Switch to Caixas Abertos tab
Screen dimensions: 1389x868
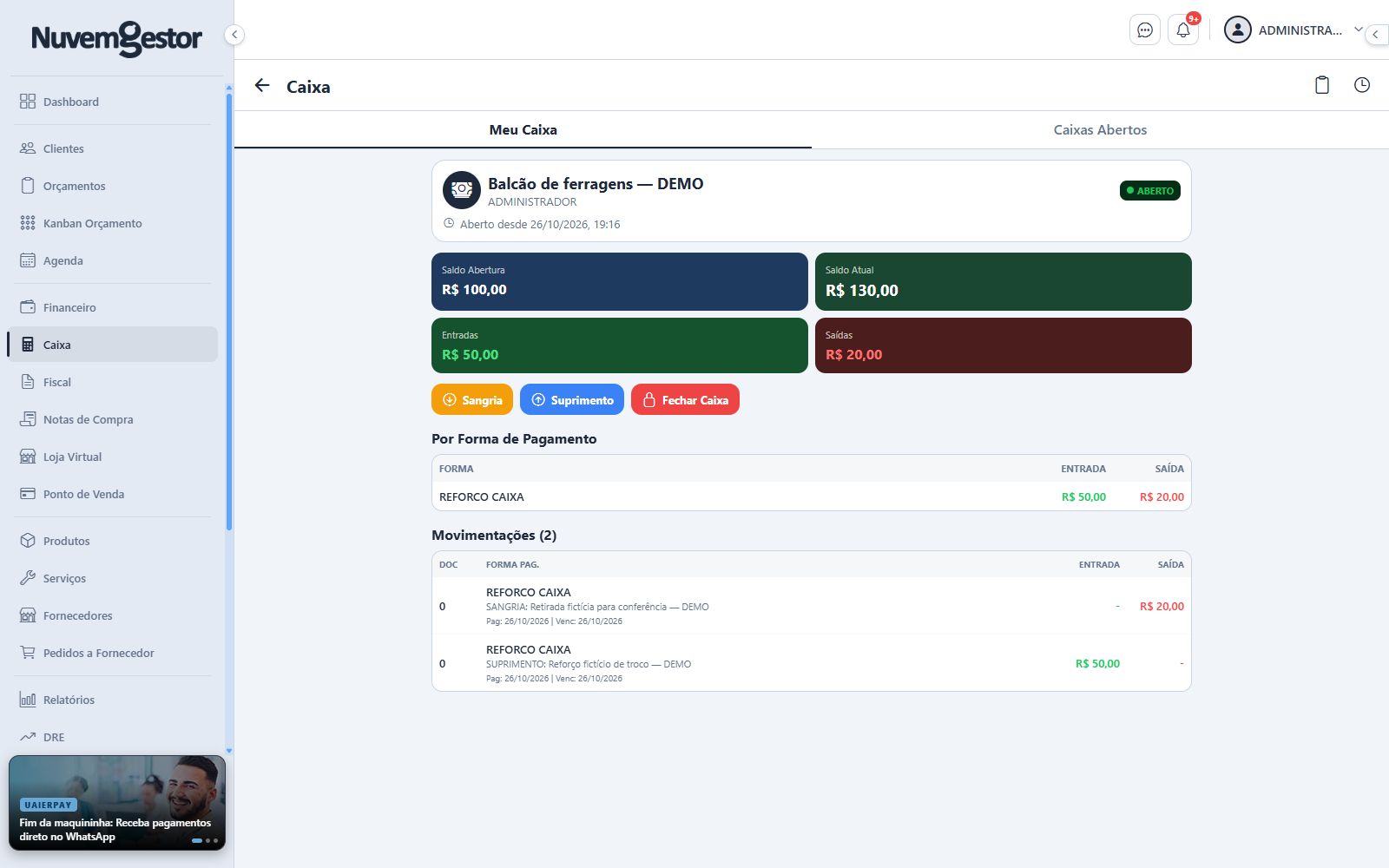coord(1100,130)
